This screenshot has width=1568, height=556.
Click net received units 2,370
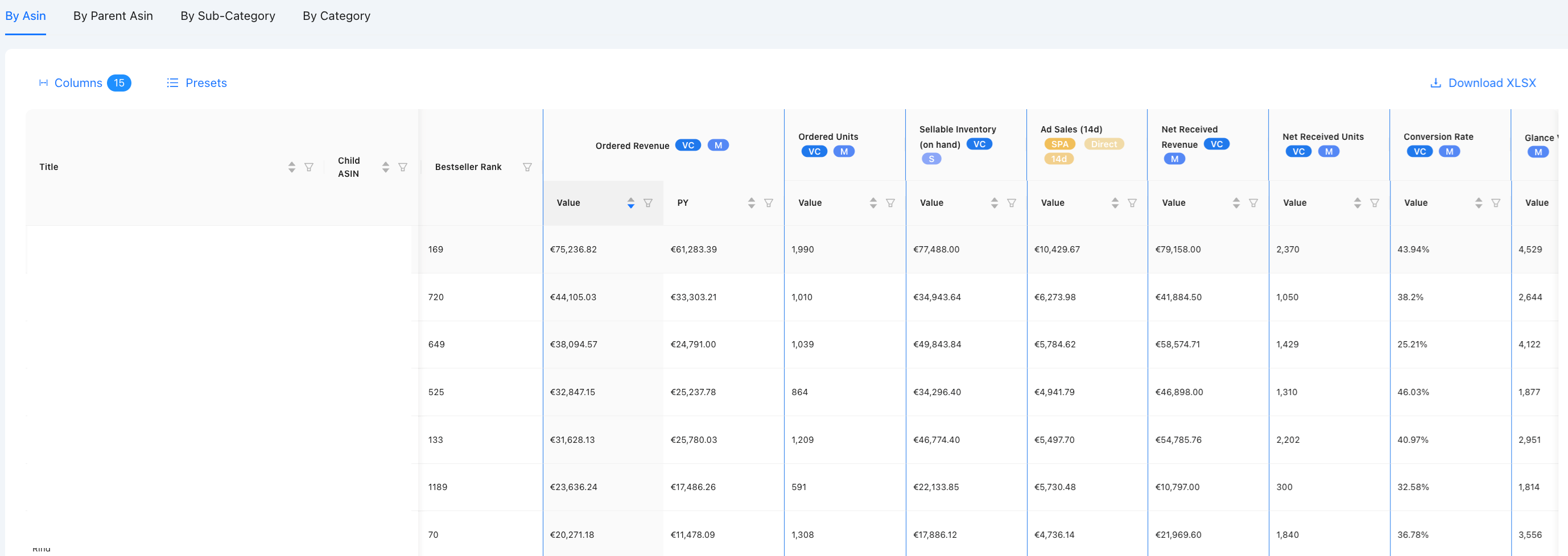coord(1288,250)
